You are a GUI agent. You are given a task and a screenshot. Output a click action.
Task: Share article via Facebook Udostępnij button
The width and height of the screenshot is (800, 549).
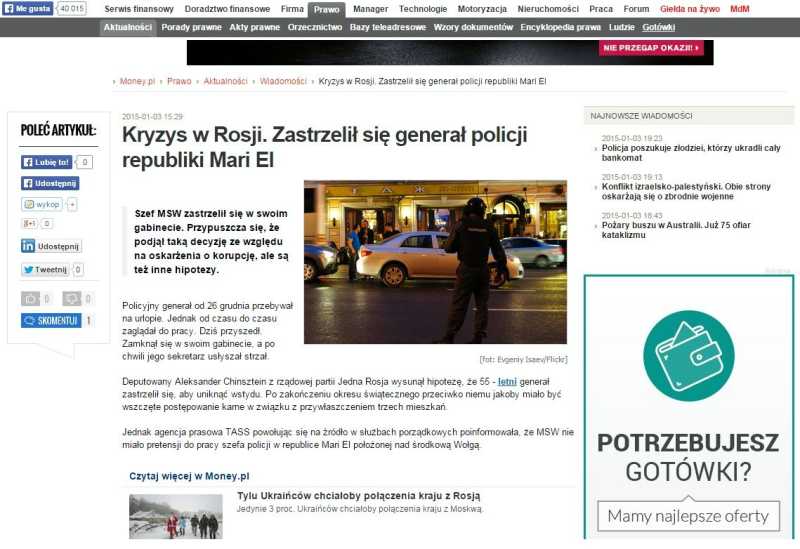50,183
